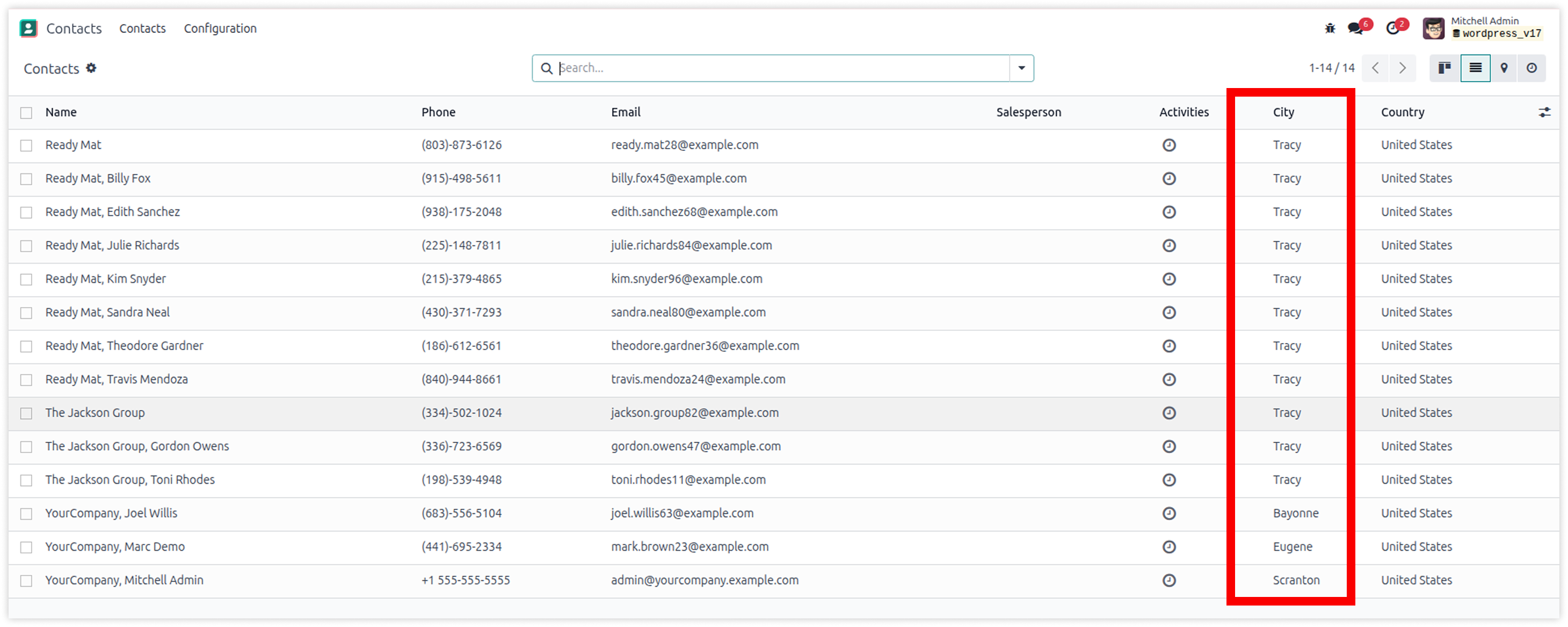Check The Jackson Group row checkbox
Viewport: 1568px width, 627px height.
[26, 413]
